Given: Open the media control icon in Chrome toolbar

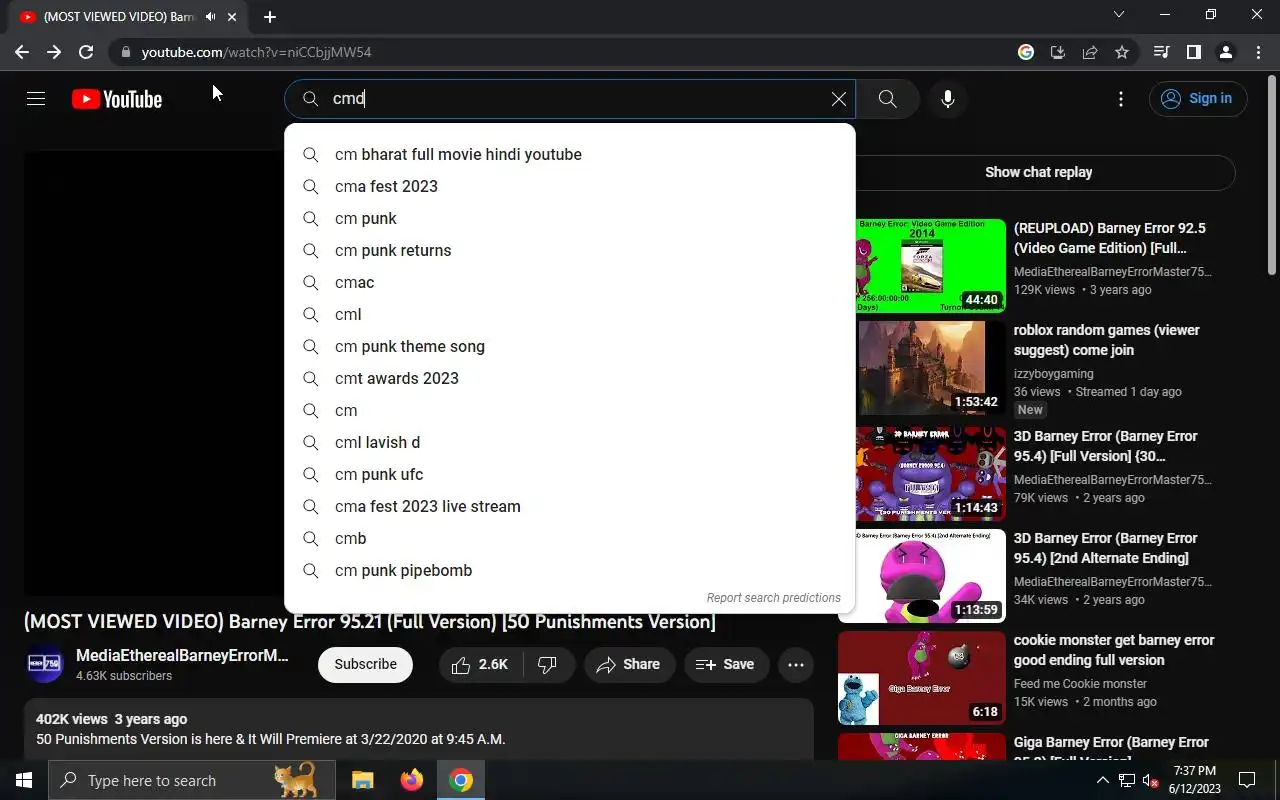Looking at the screenshot, I should 1161,52.
